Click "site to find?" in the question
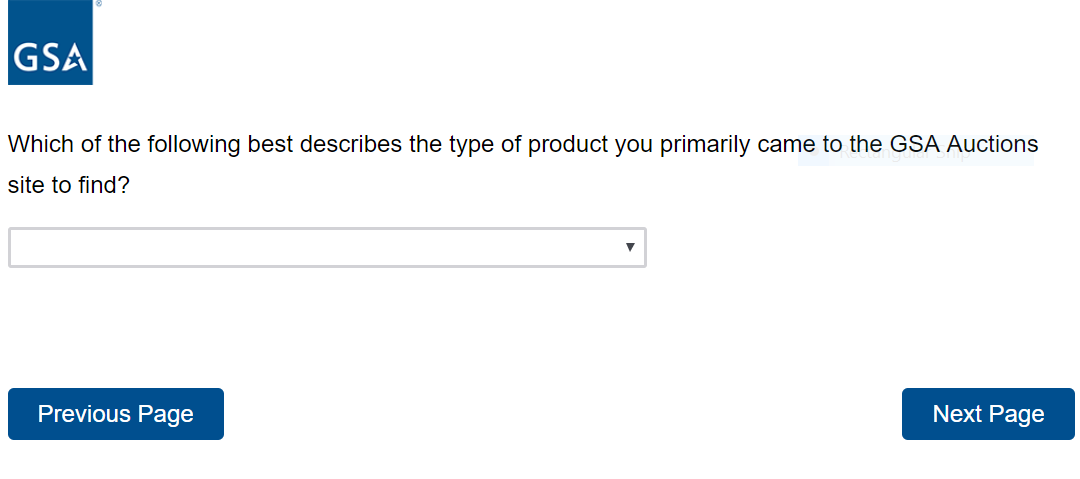The height and width of the screenshot is (479, 1080). (x=69, y=186)
